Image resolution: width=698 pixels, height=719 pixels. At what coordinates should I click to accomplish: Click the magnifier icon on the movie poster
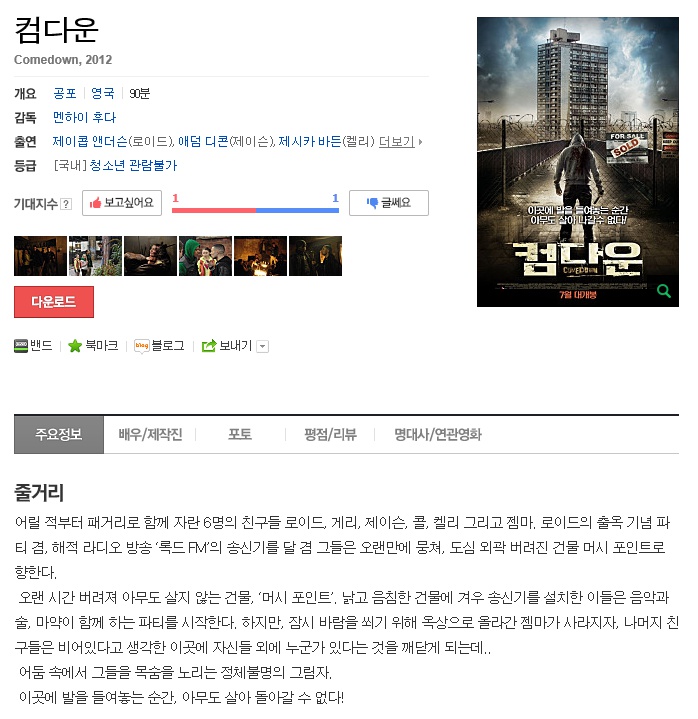pos(663,290)
